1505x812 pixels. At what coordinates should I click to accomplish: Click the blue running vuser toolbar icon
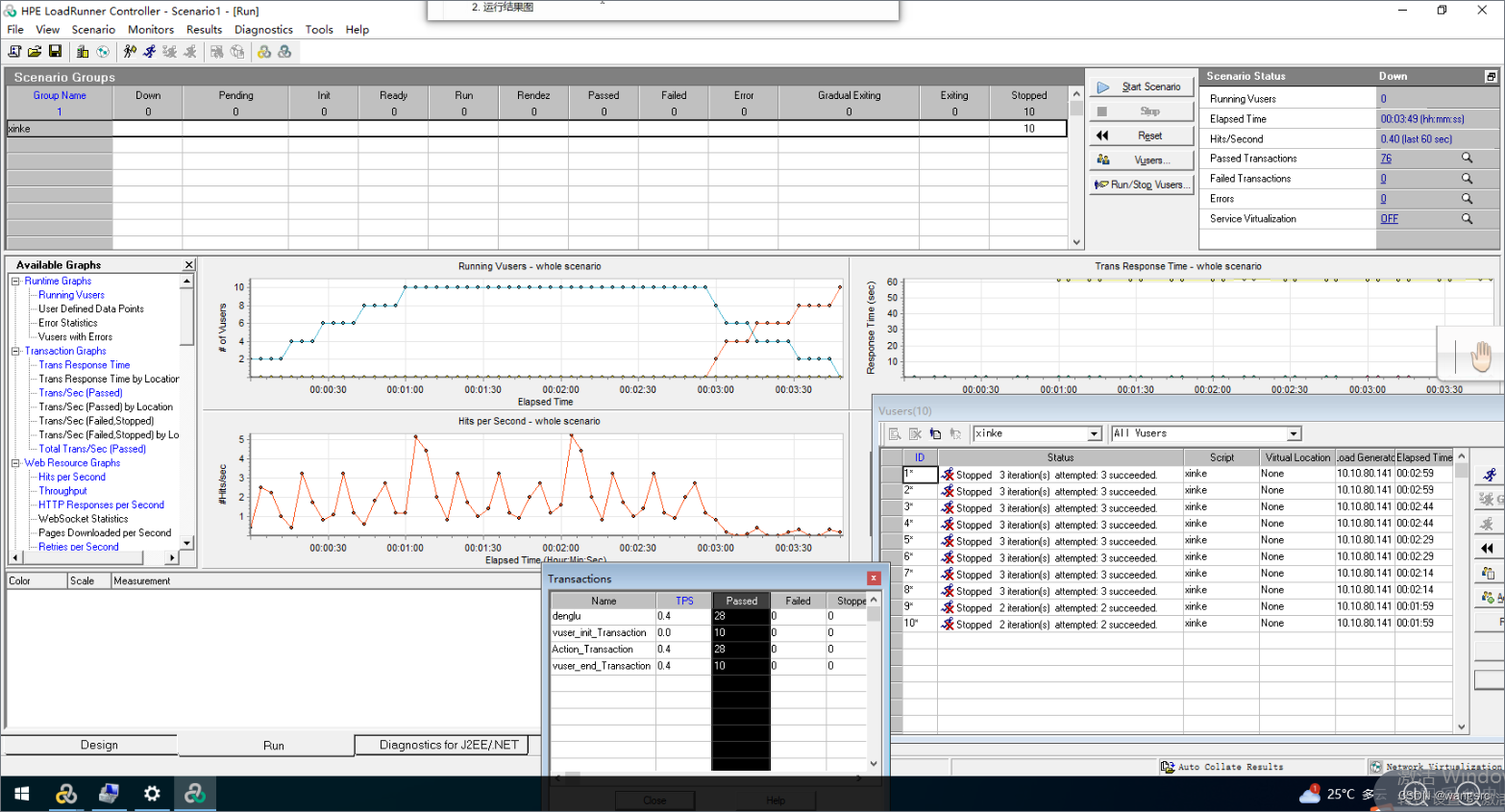(150, 52)
